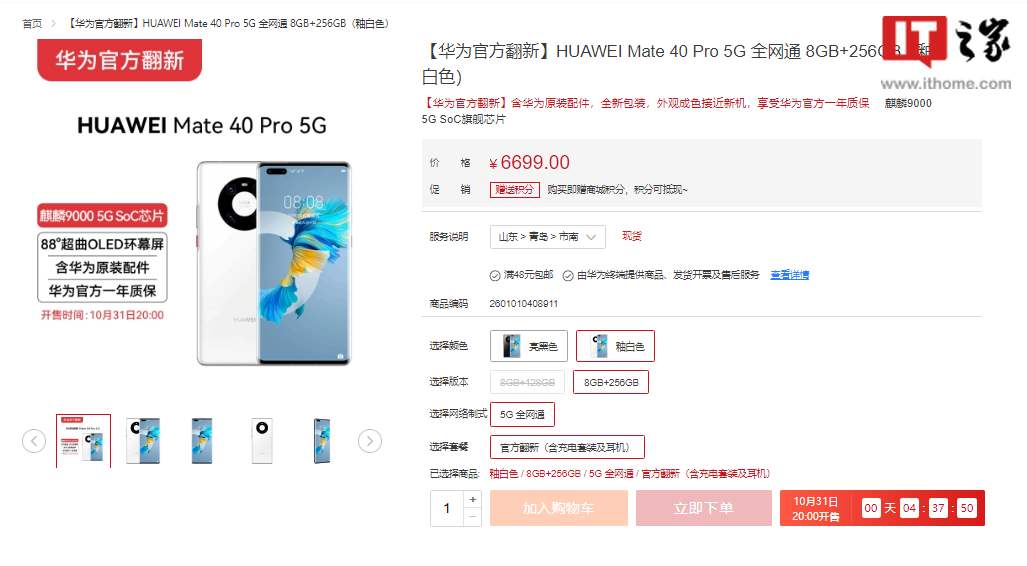1027x566 pixels.
Task: Go to 首页 in the breadcrumb
Action: [32, 24]
